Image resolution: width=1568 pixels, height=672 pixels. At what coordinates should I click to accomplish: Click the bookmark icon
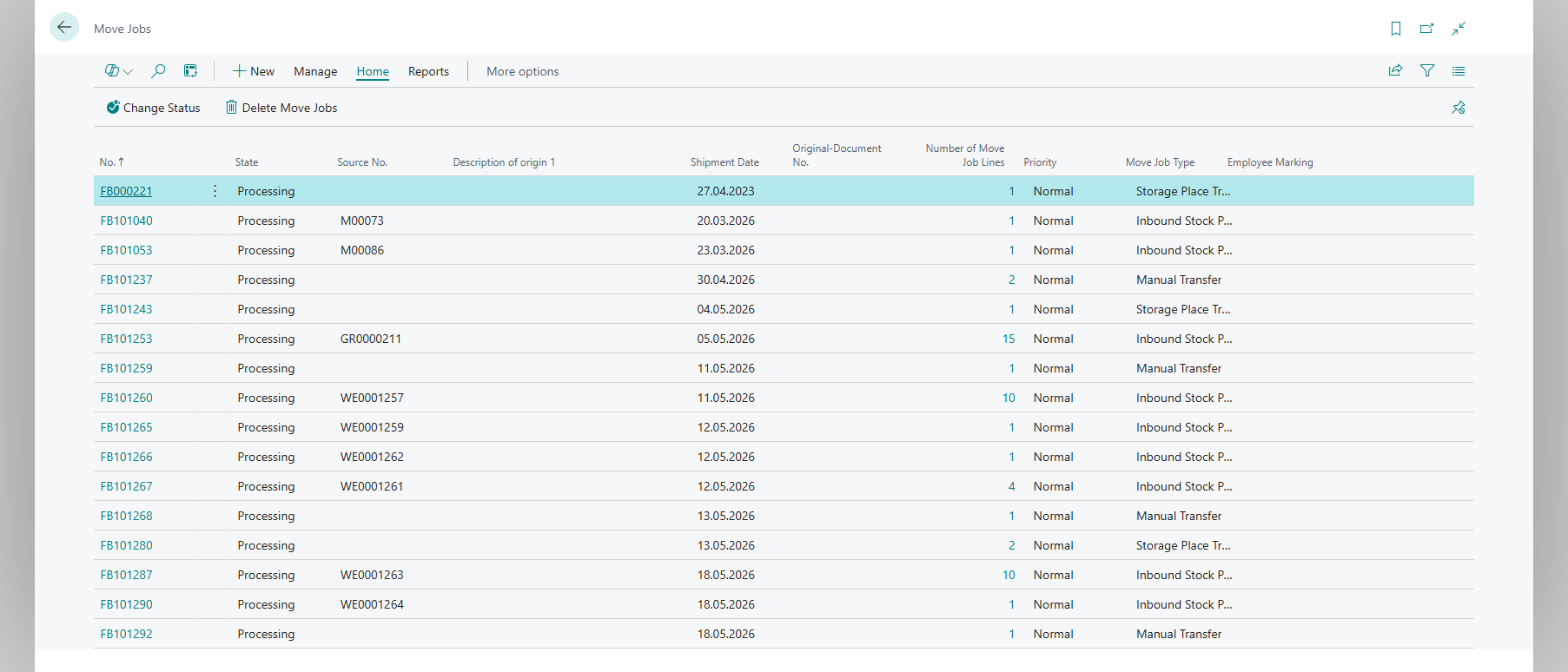coord(1396,29)
